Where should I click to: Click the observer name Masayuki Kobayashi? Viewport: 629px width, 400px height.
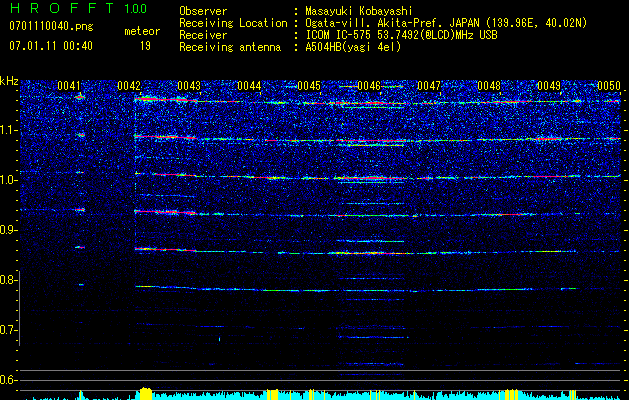click(x=358, y=11)
